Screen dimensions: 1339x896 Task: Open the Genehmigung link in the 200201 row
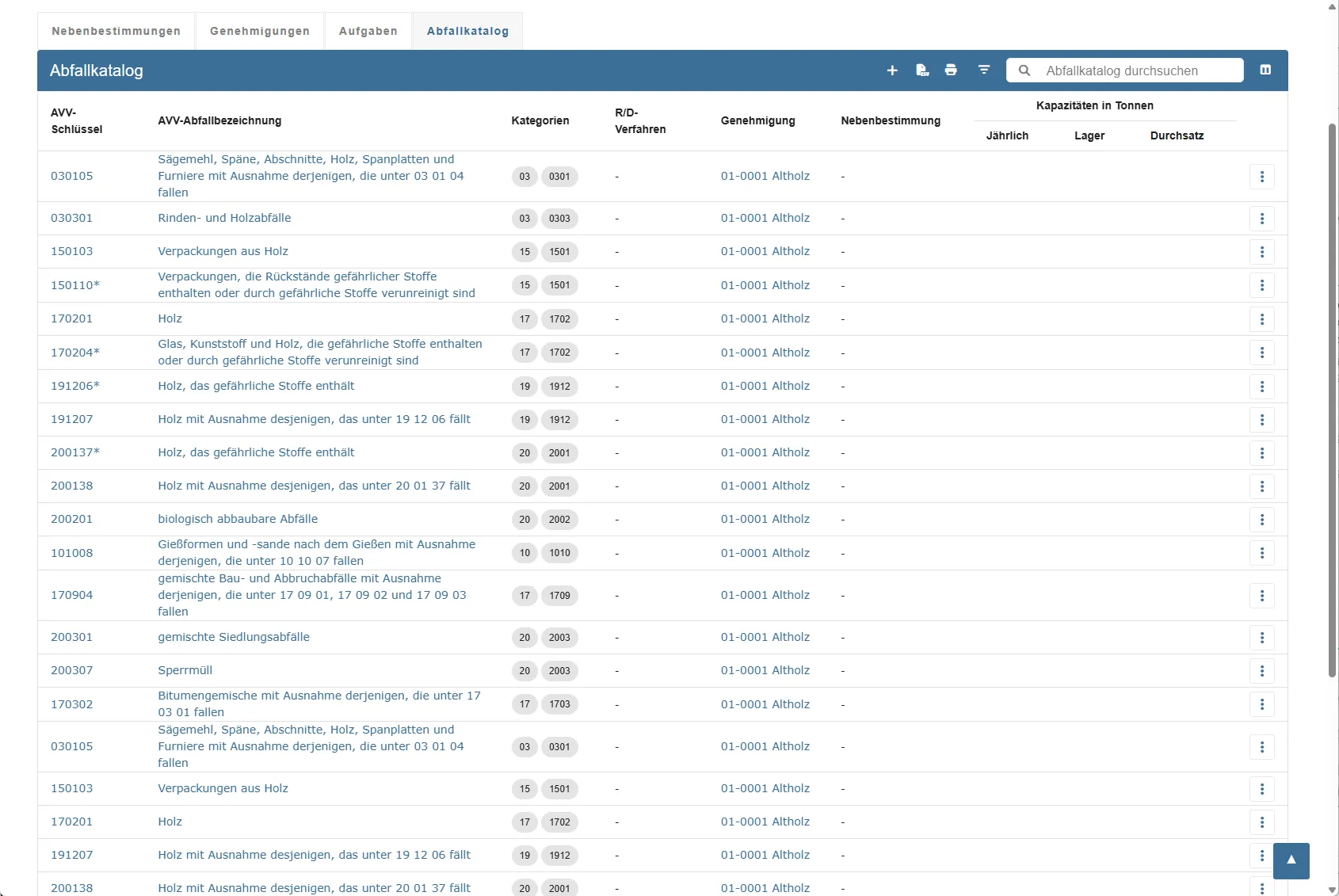[x=765, y=519]
